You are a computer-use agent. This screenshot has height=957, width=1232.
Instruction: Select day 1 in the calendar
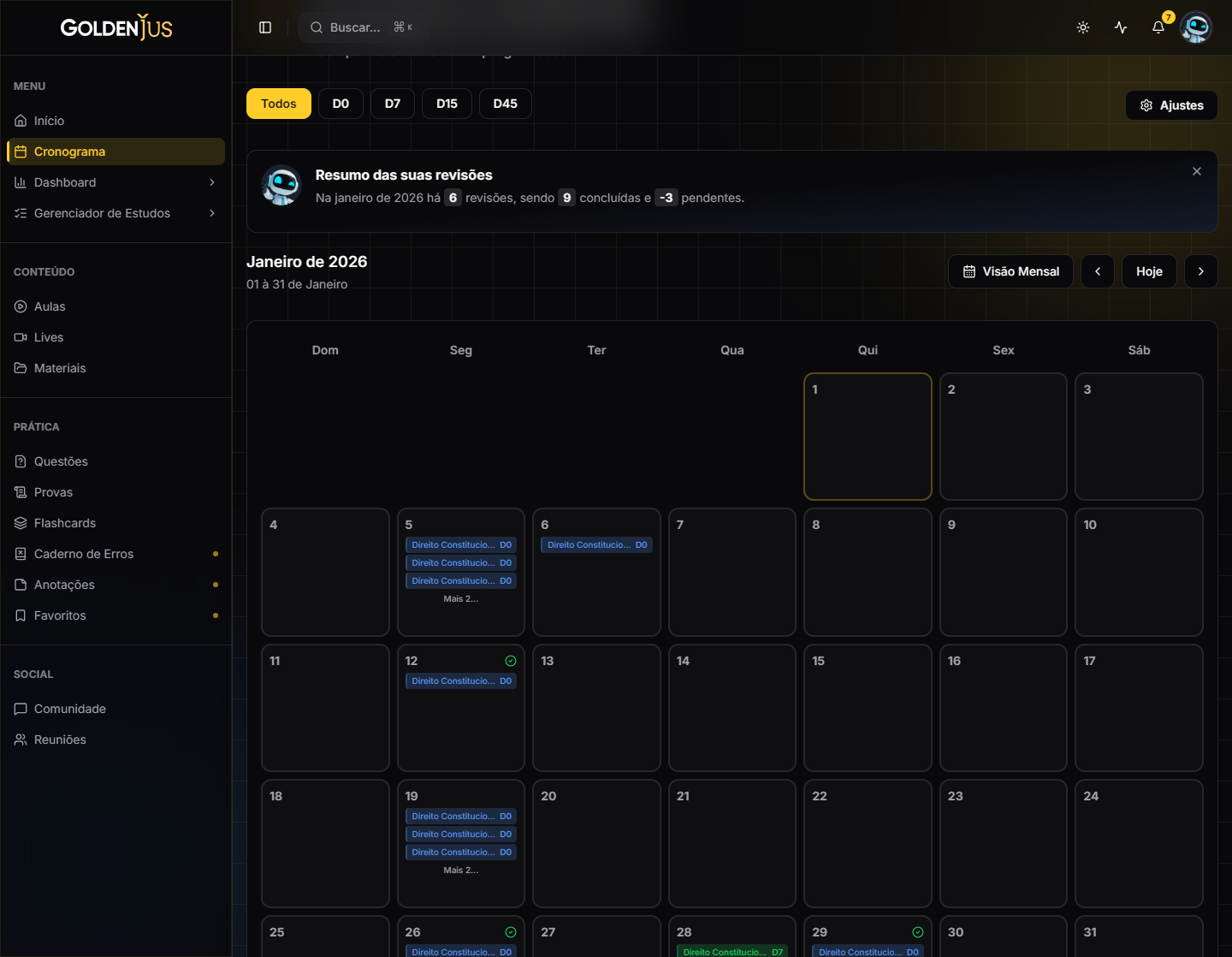[x=868, y=437]
